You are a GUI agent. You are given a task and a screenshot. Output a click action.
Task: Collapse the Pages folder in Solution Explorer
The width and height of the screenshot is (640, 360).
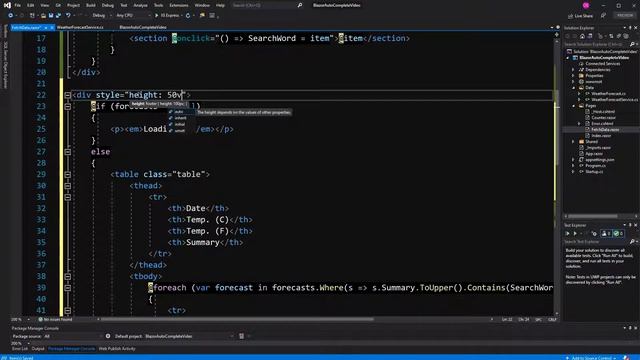(x=573, y=106)
